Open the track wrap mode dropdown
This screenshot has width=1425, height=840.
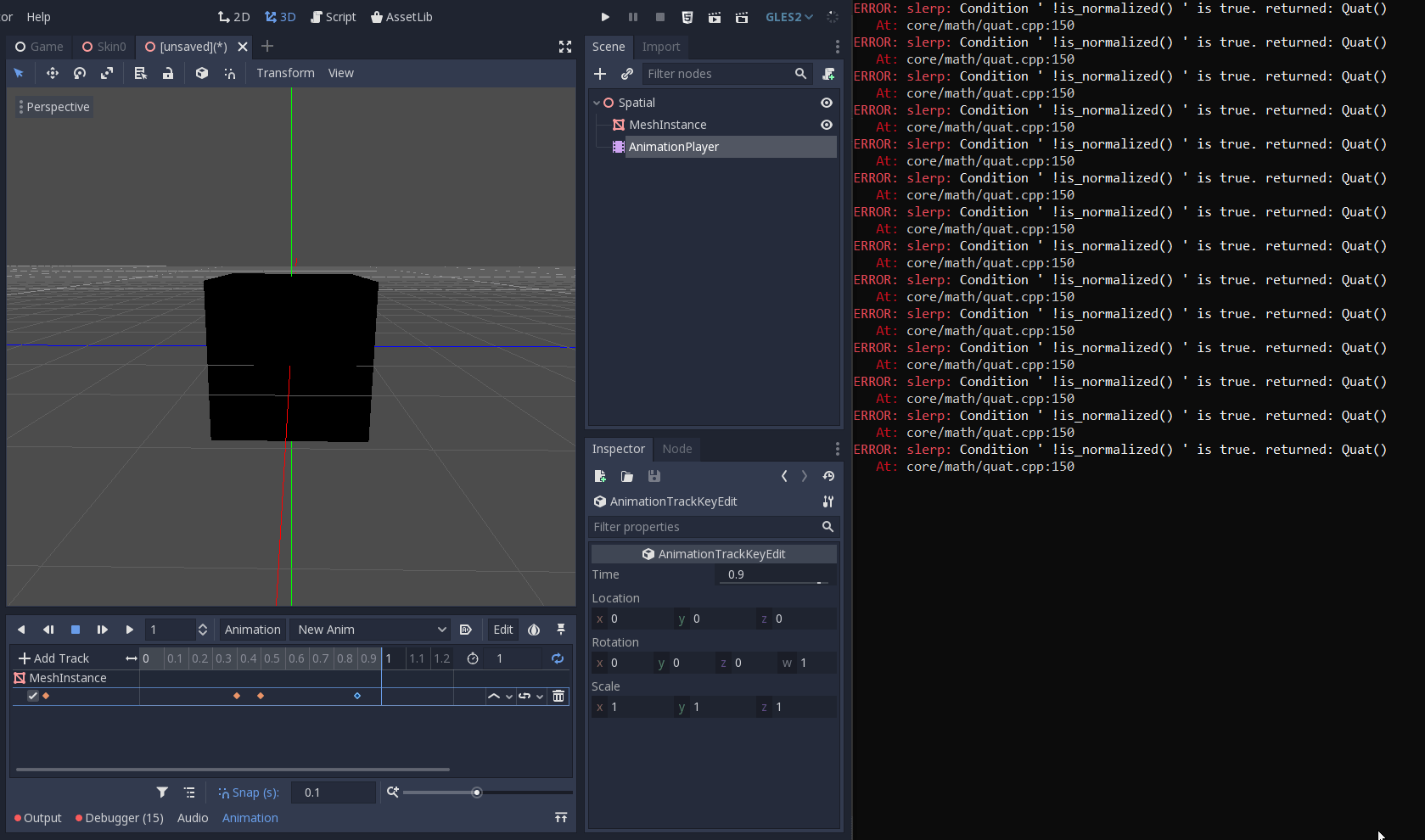[530, 696]
